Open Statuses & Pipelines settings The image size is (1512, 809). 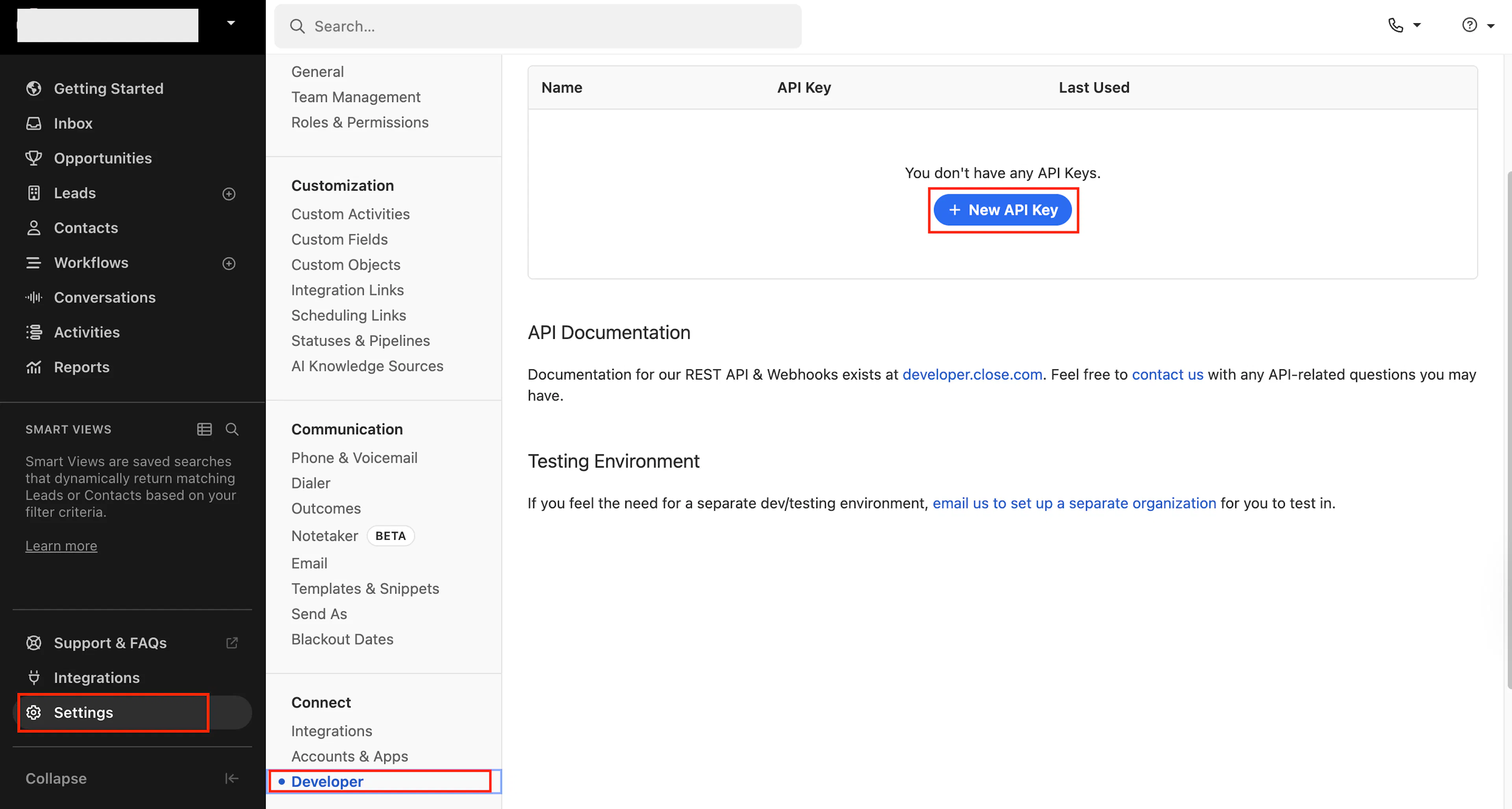tap(360, 341)
